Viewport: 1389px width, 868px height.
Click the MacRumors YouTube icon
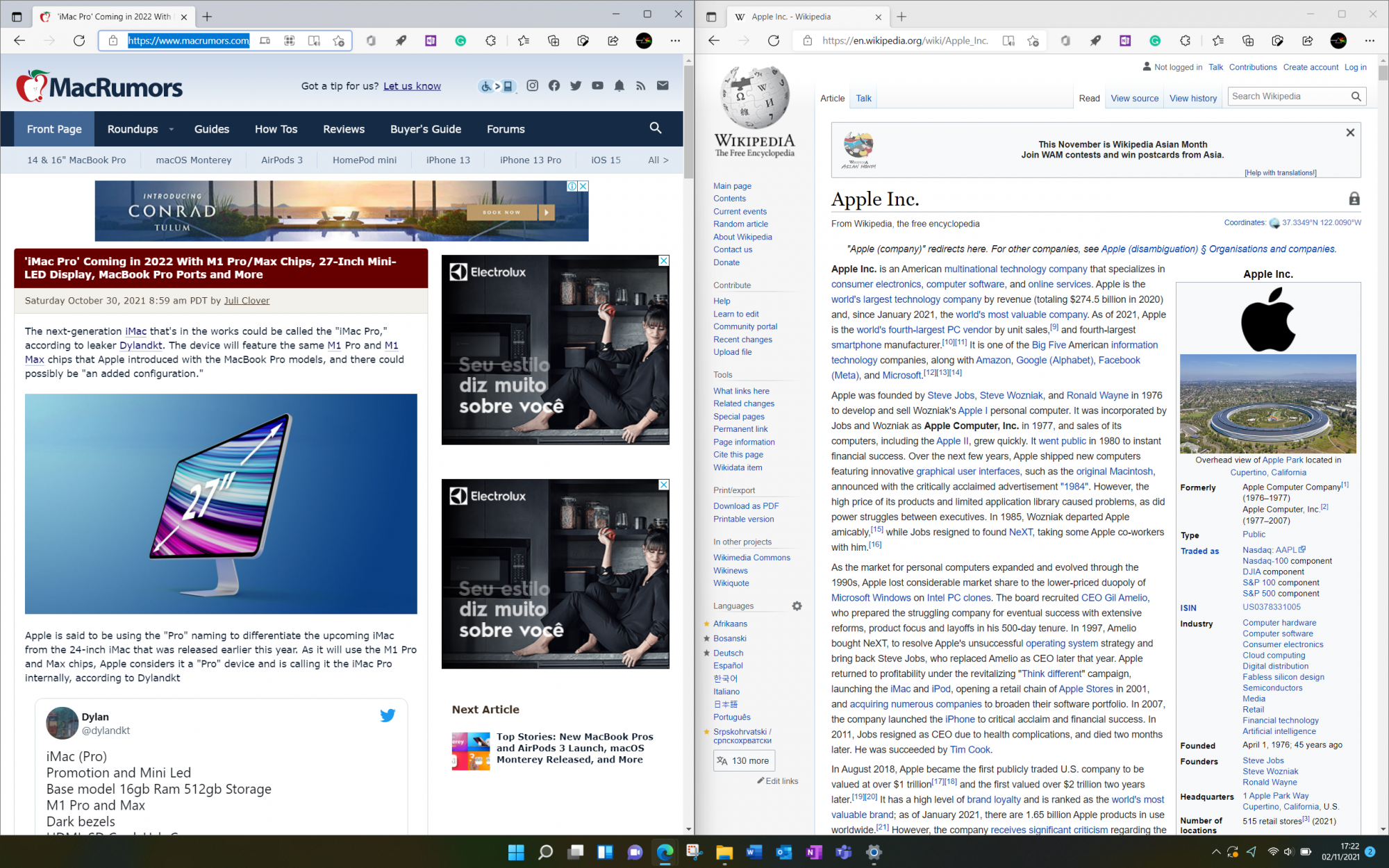[597, 86]
